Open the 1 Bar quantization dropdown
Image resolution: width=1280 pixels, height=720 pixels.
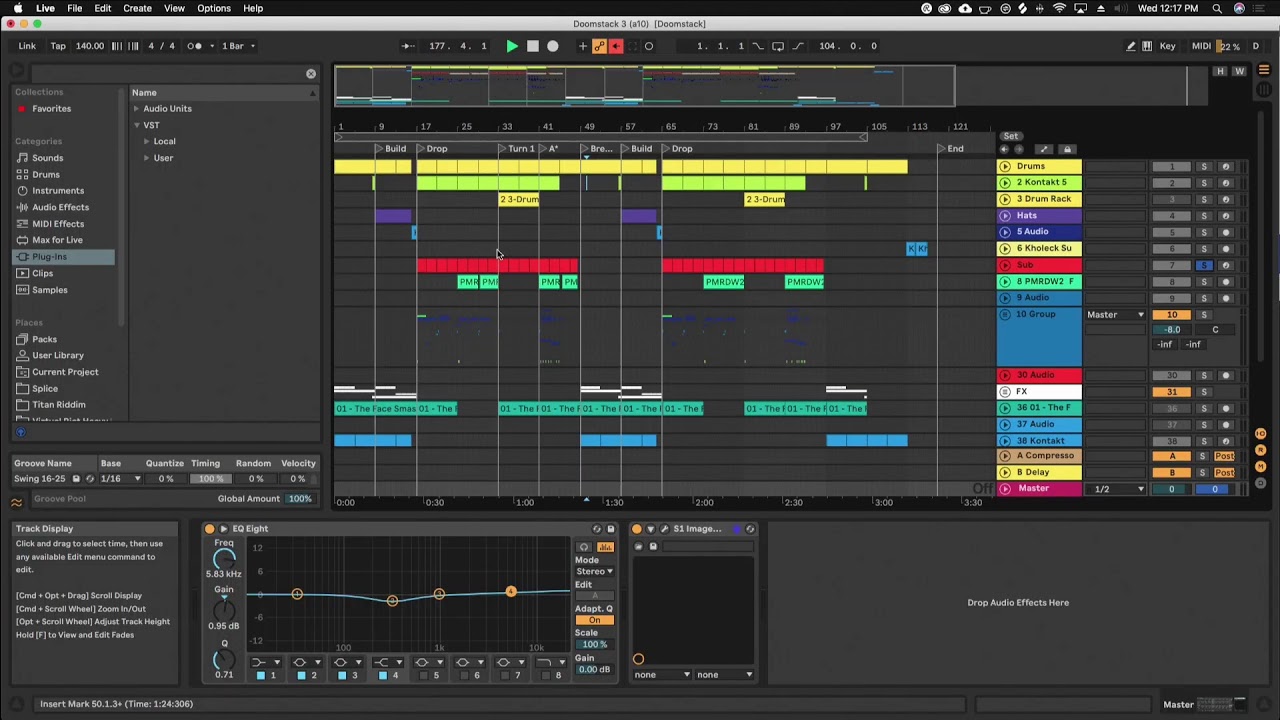pyautogui.click(x=238, y=46)
